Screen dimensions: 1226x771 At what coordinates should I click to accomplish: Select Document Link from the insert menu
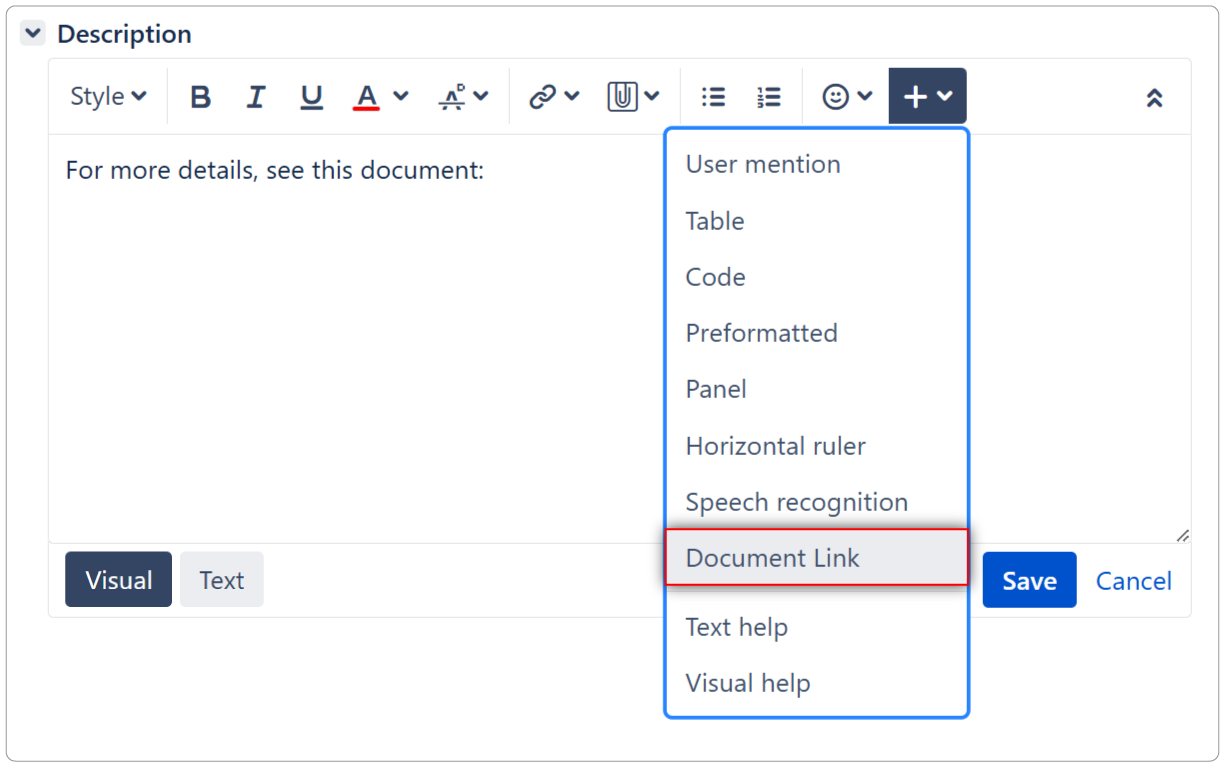coord(773,558)
